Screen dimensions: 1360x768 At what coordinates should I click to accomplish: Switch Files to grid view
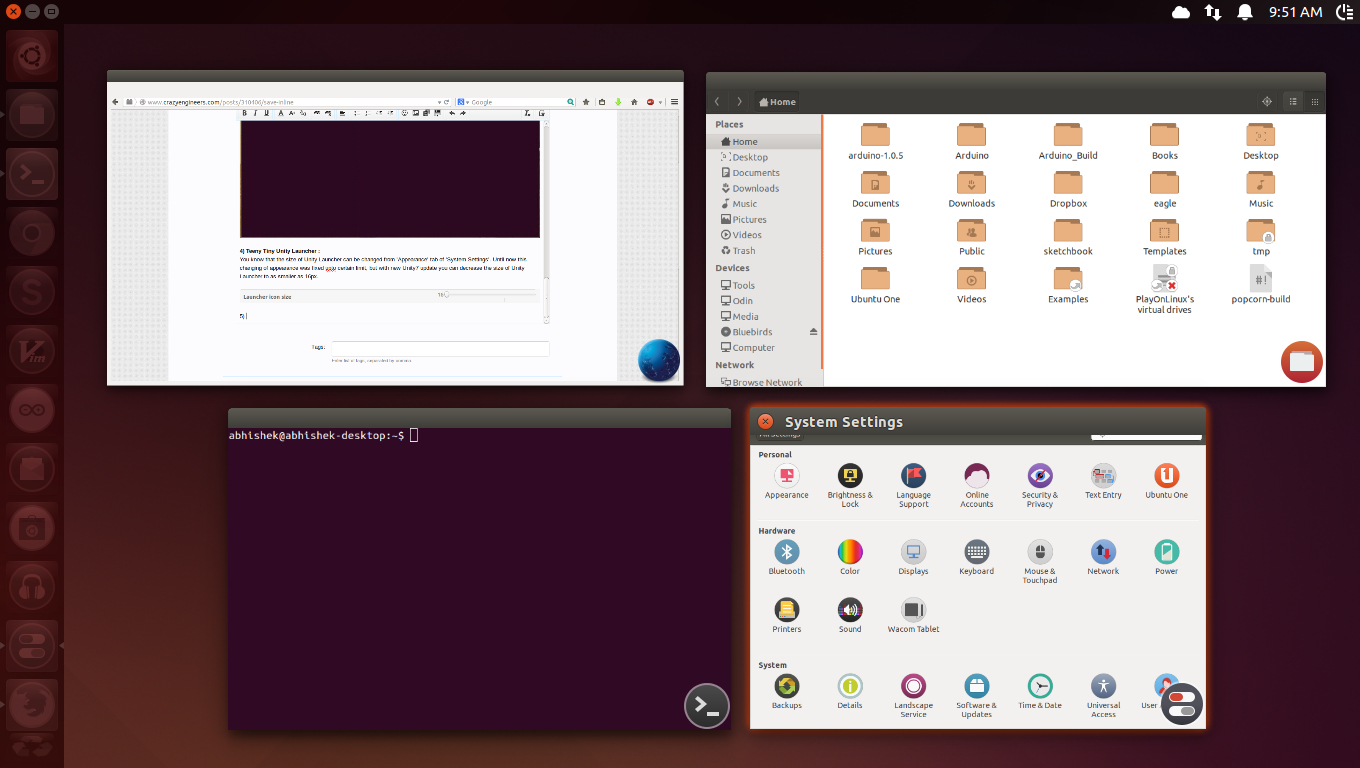[1315, 101]
